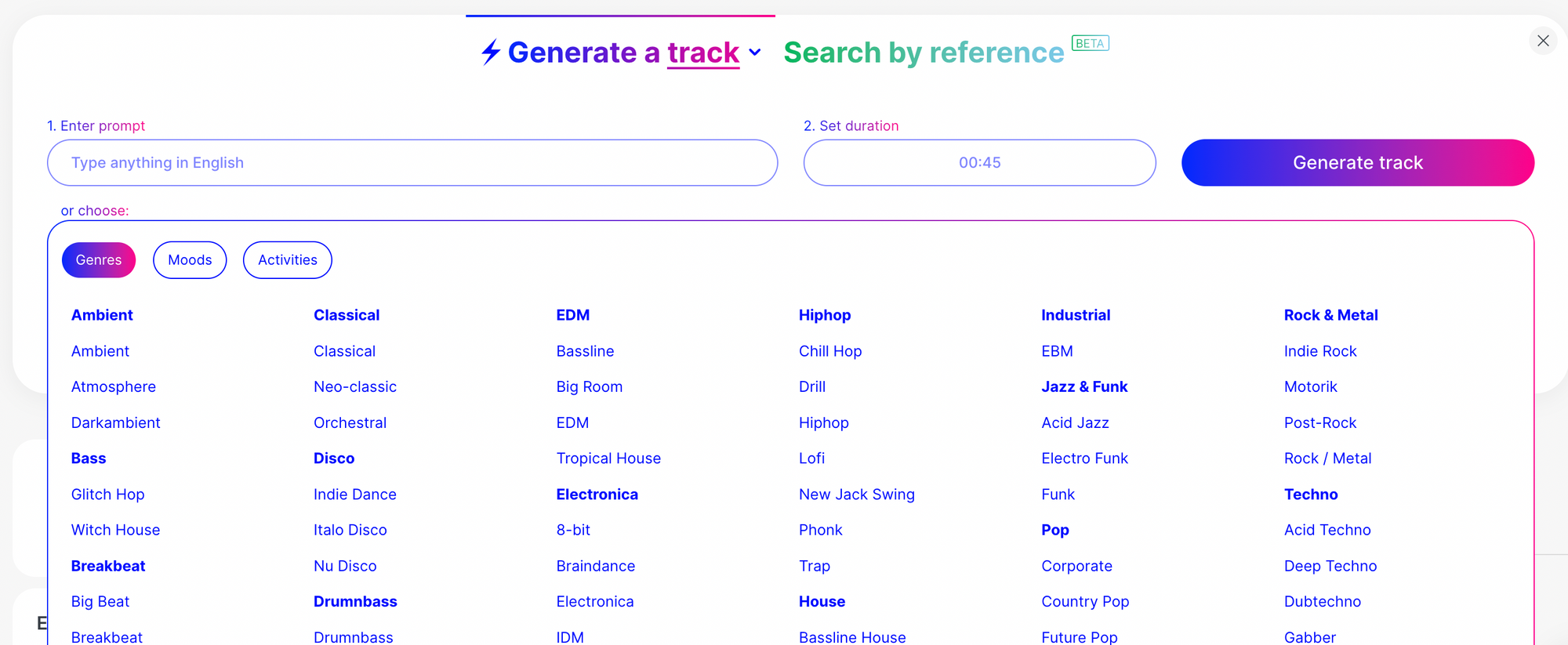The height and width of the screenshot is (645, 1568).
Task: Pick the Funk genre
Action: point(1058,495)
